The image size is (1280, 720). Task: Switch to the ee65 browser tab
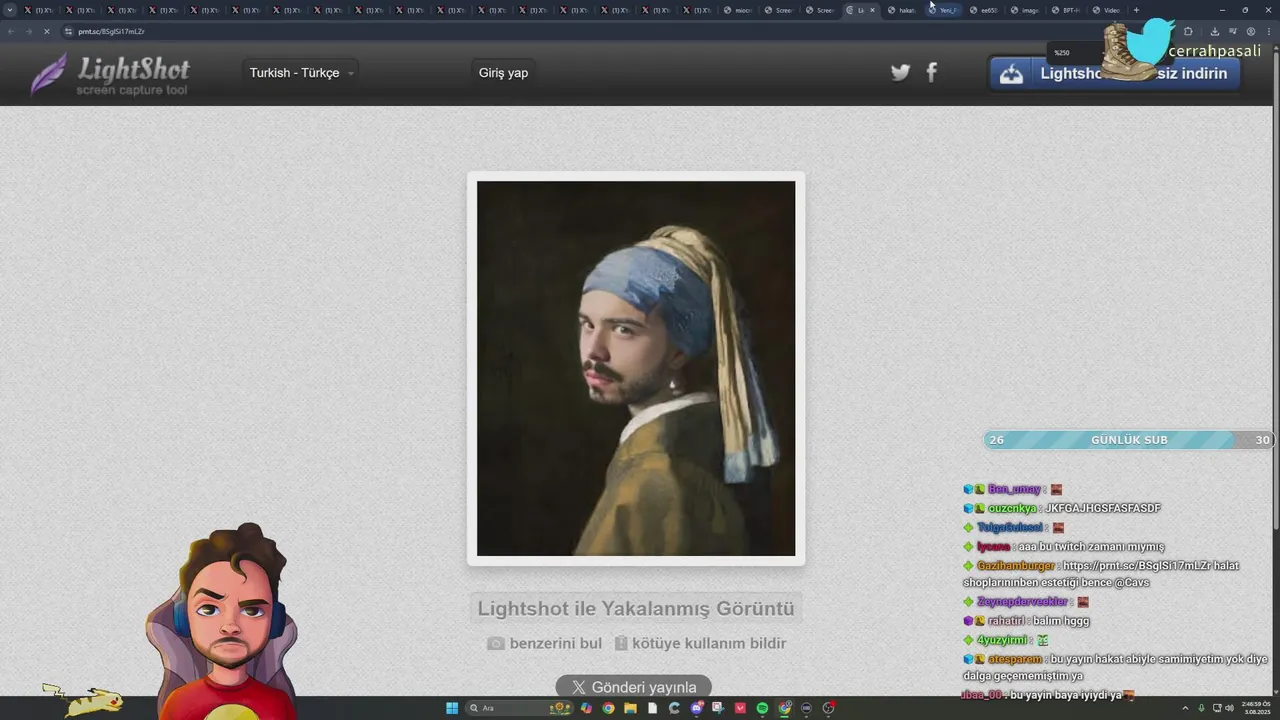pos(984,10)
